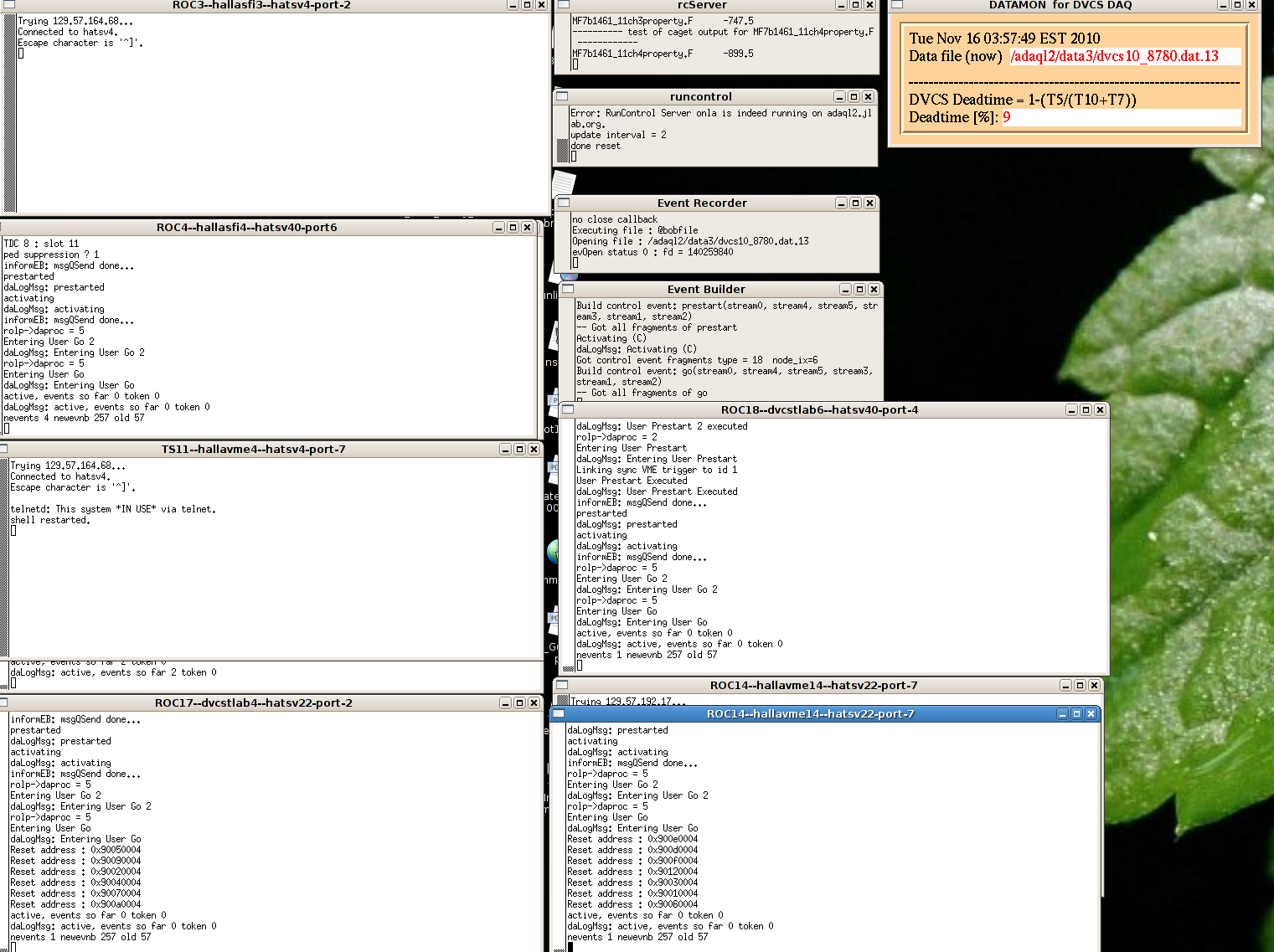This screenshot has height=952, width=1274.
Task: Click 'Linking sync VME trigger to id 1' in ROC18
Action: (657, 470)
